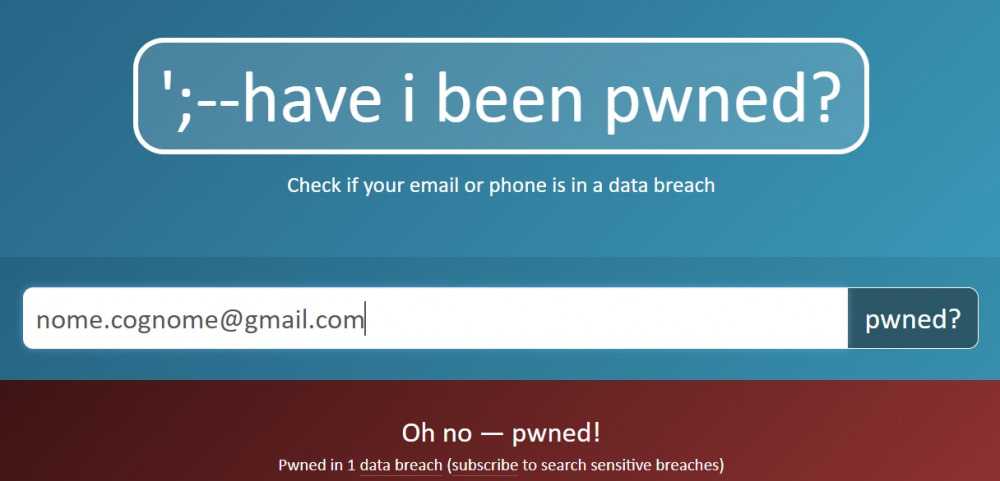Click the ';-- symbol in the logo
Viewport: 1000px width, 481px height.
pyautogui.click(x=200, y=98)
